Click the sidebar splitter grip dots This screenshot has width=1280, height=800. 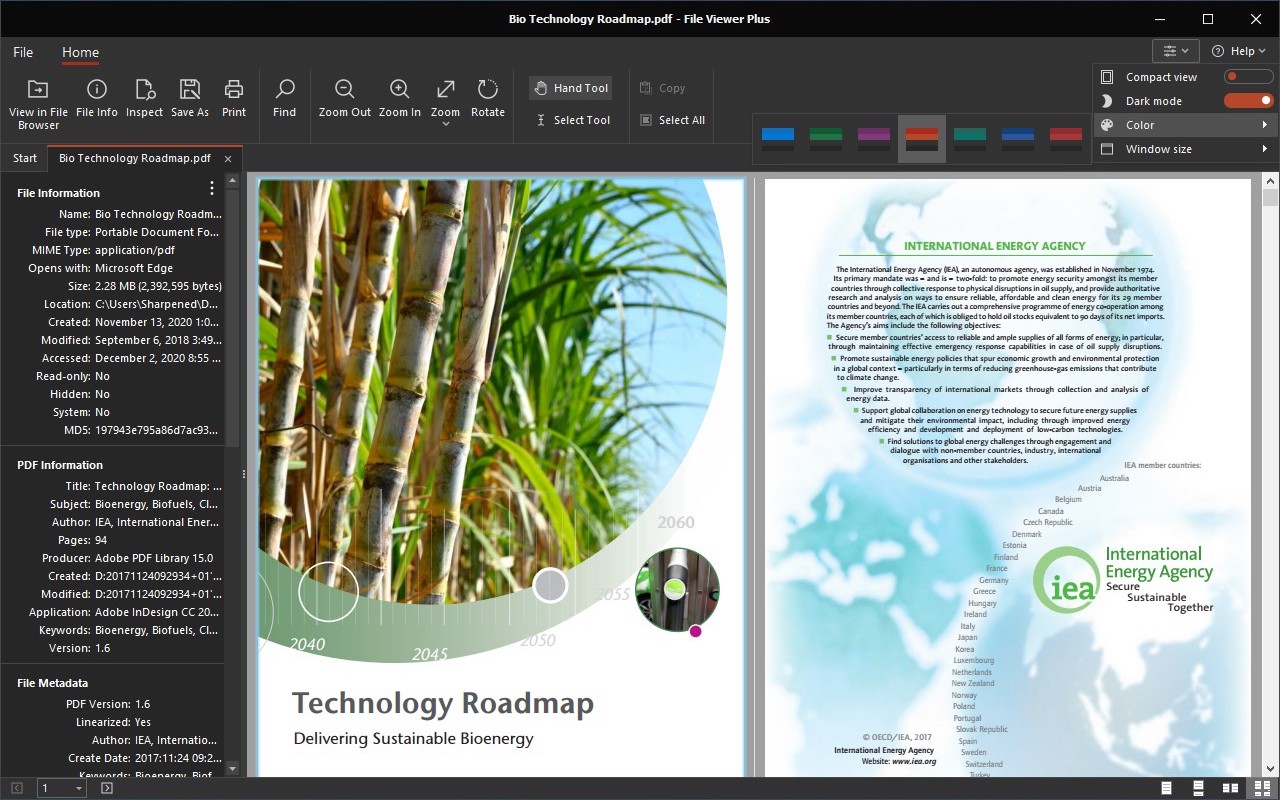(244, 474)
